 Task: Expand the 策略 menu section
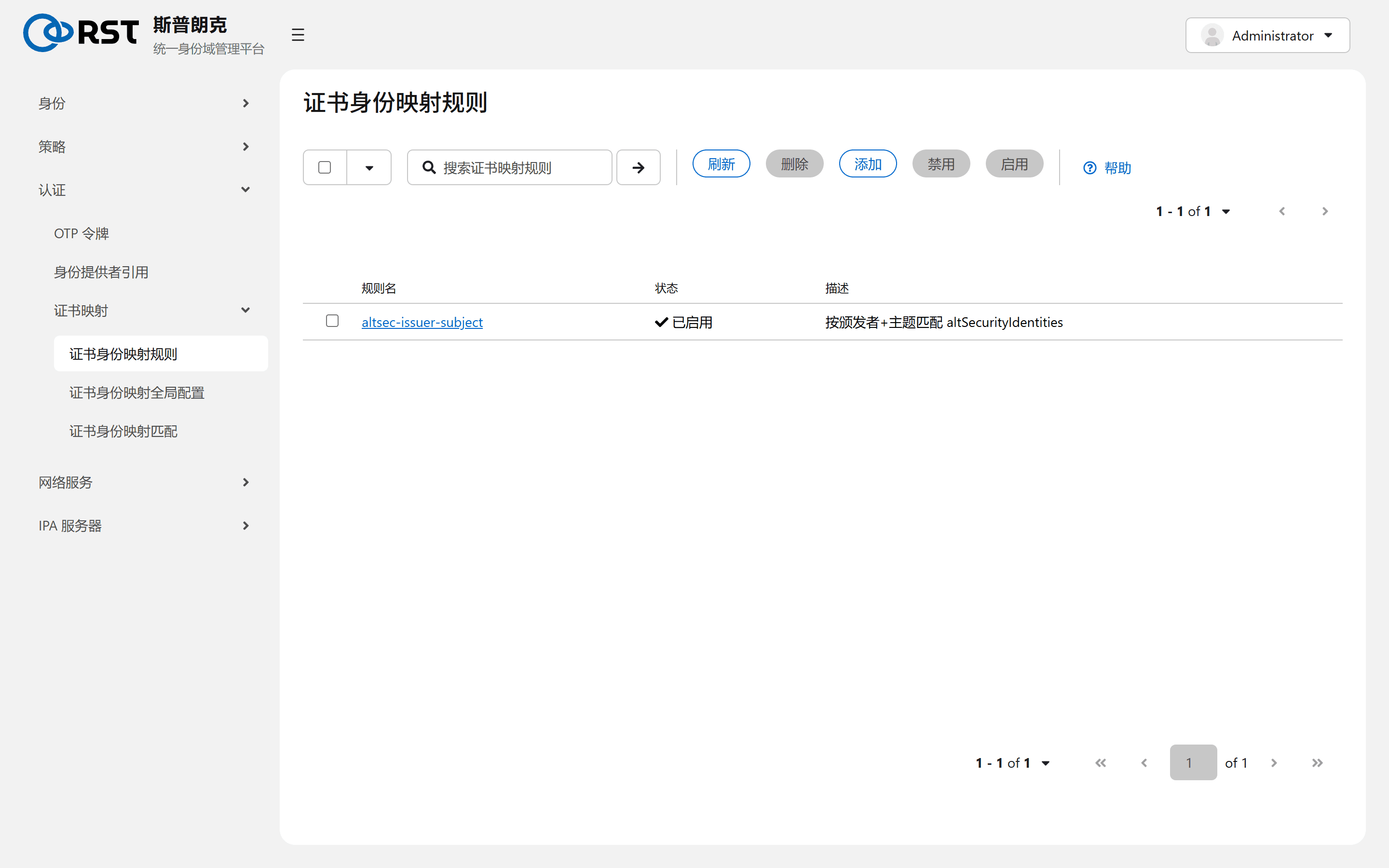pyautogui.click(x=145, y=147)
